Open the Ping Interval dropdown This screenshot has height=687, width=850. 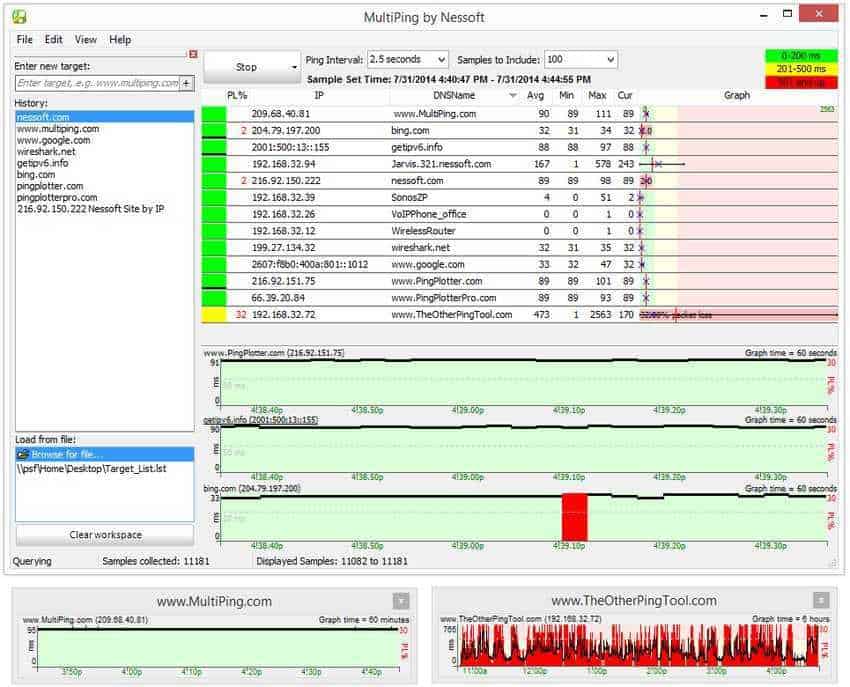408,59
